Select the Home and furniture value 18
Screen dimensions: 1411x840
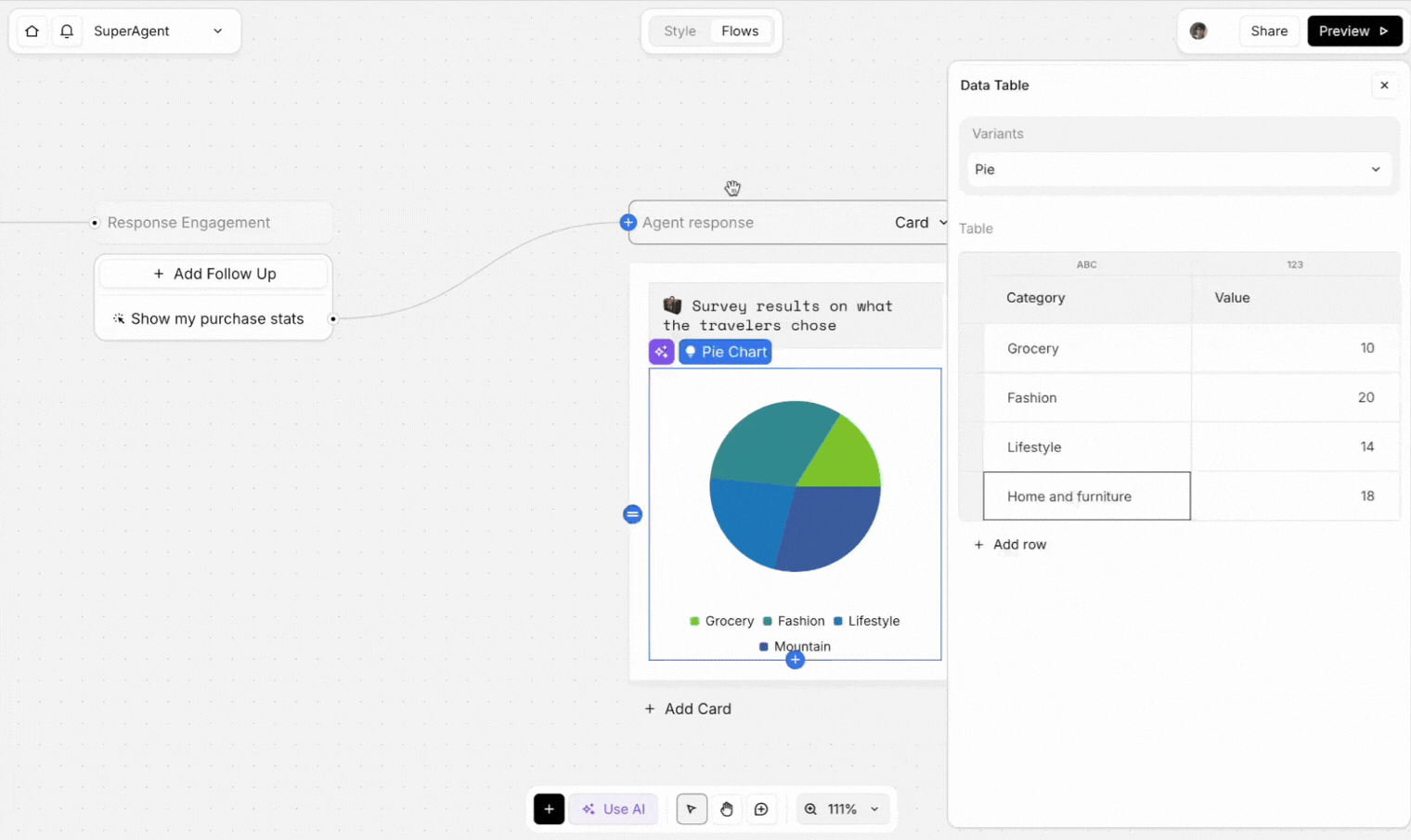coord(1296,496)
